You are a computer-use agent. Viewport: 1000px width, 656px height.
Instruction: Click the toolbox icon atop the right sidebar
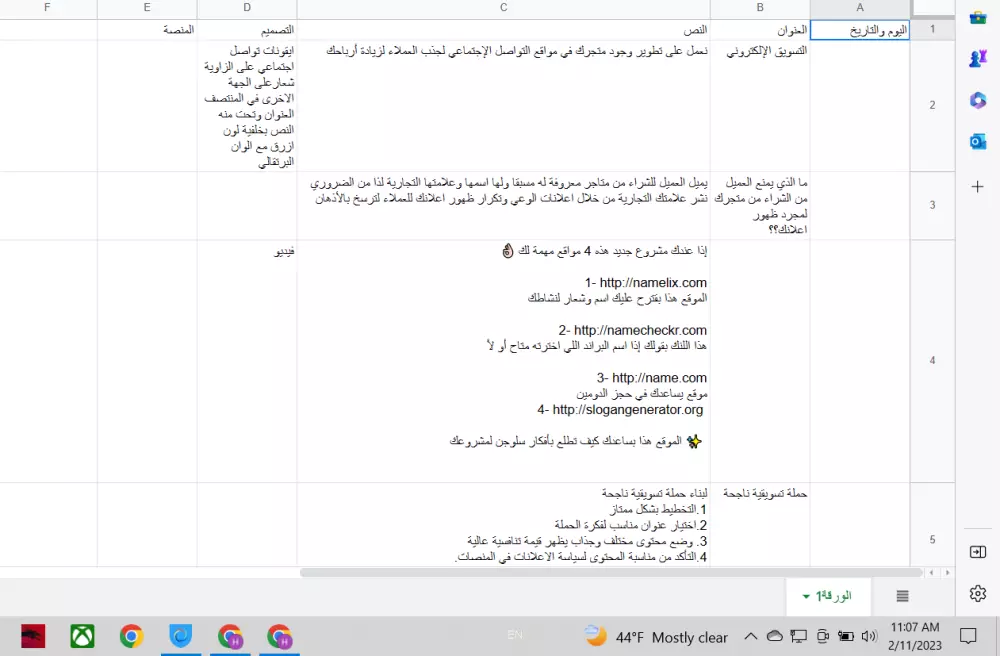click(978, 17)
